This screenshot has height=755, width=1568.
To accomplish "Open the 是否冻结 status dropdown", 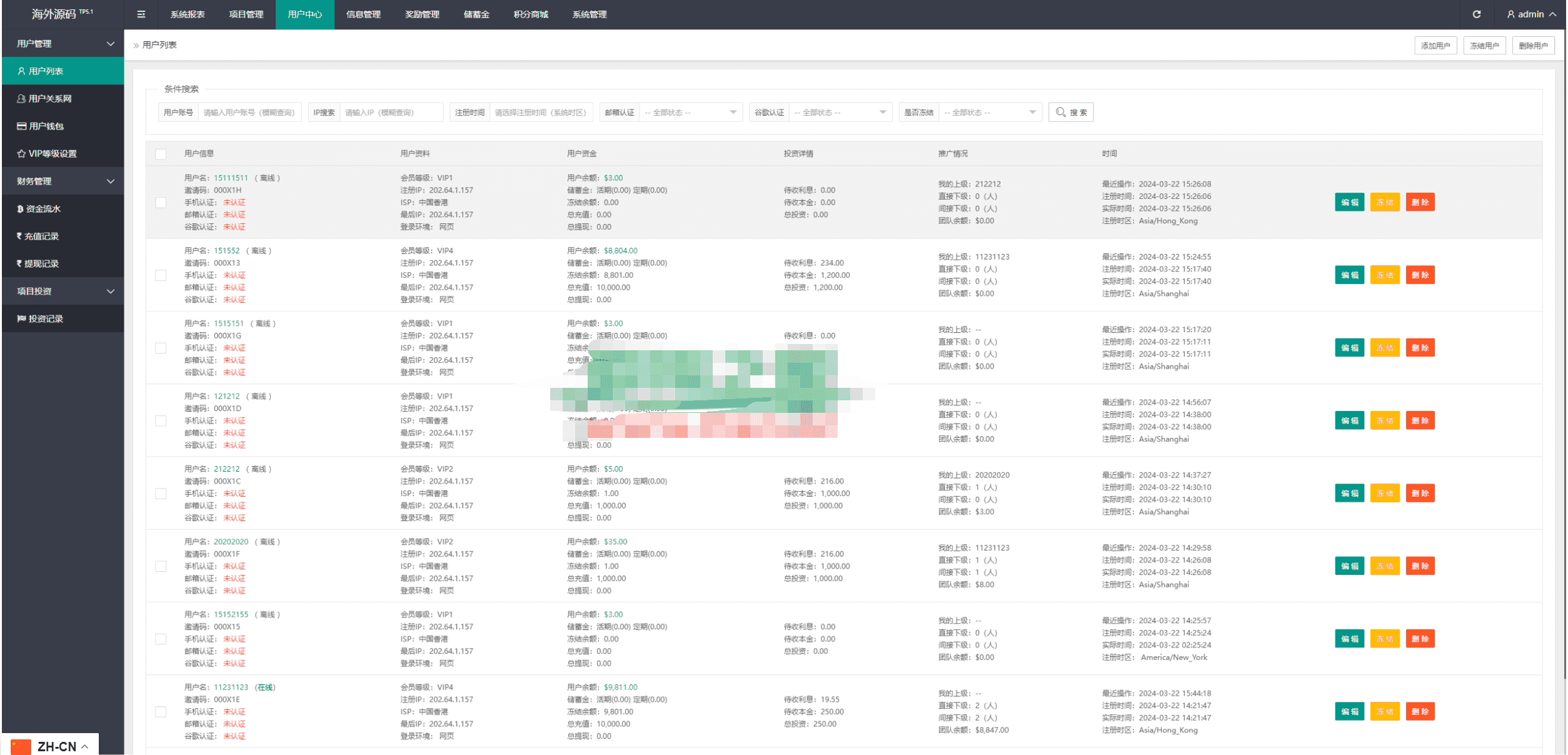I will point(989,113).
